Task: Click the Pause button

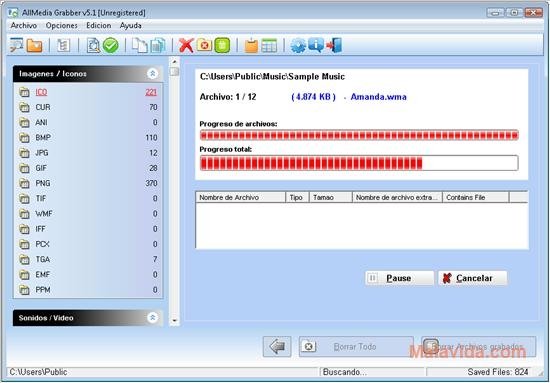Action: (x=399, y=278)
